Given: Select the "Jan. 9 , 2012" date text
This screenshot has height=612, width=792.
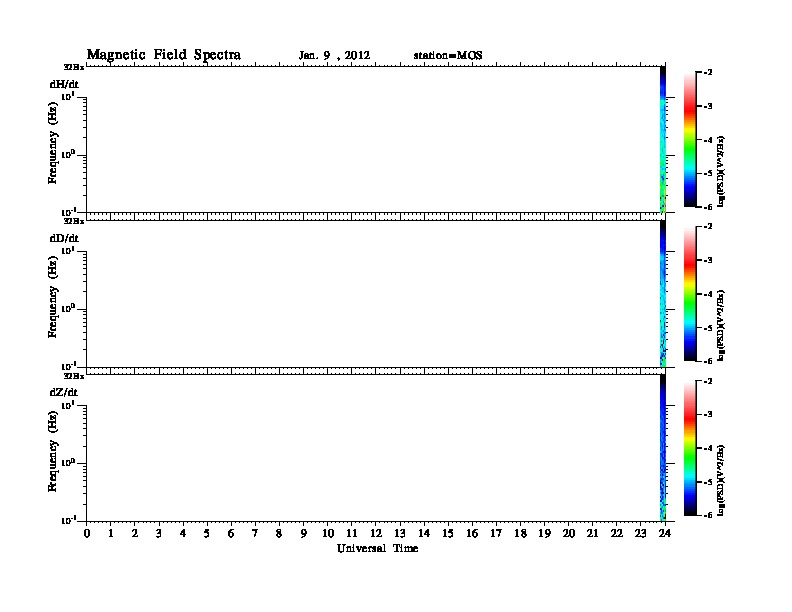Looking at the screenshot, I should (334, 56).
